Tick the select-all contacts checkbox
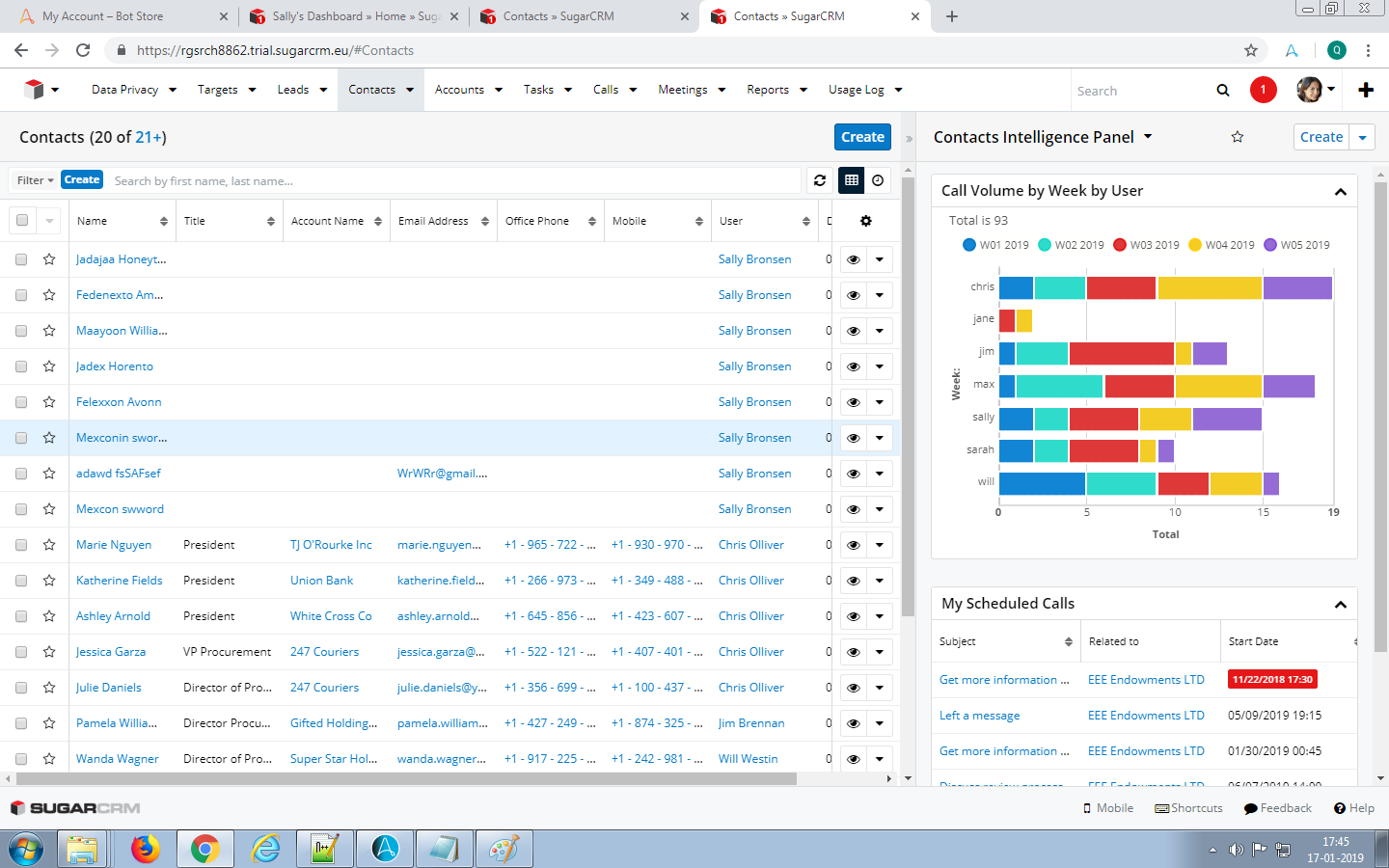Image resolution: width=1389 pixels, height=868 pixels. tap(22, 221)
